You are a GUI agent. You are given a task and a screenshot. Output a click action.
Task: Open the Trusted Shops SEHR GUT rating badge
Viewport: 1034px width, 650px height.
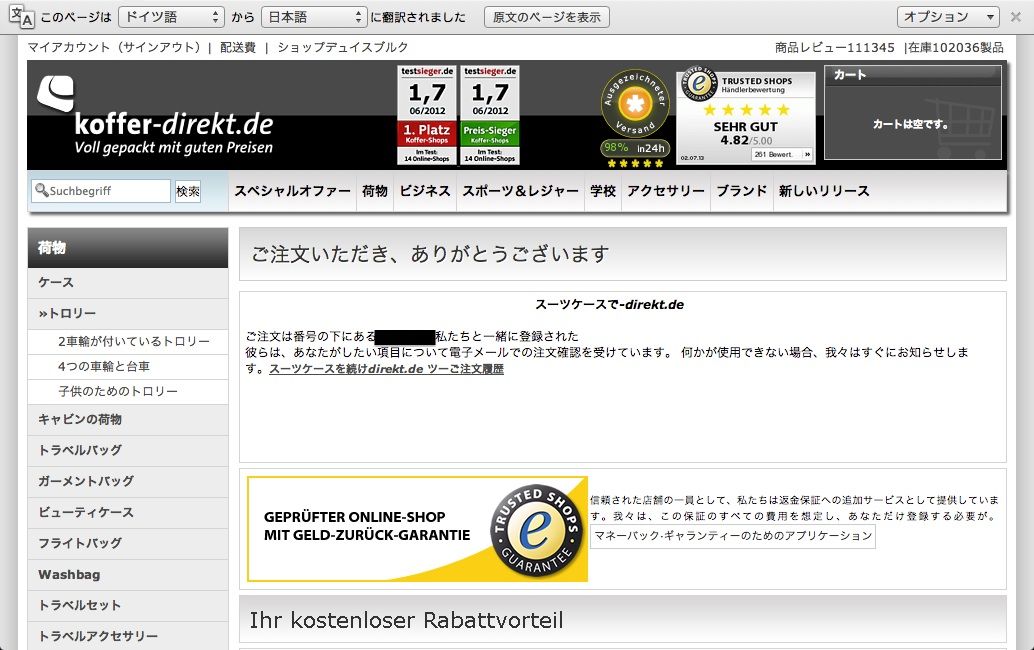click(746, 117)
